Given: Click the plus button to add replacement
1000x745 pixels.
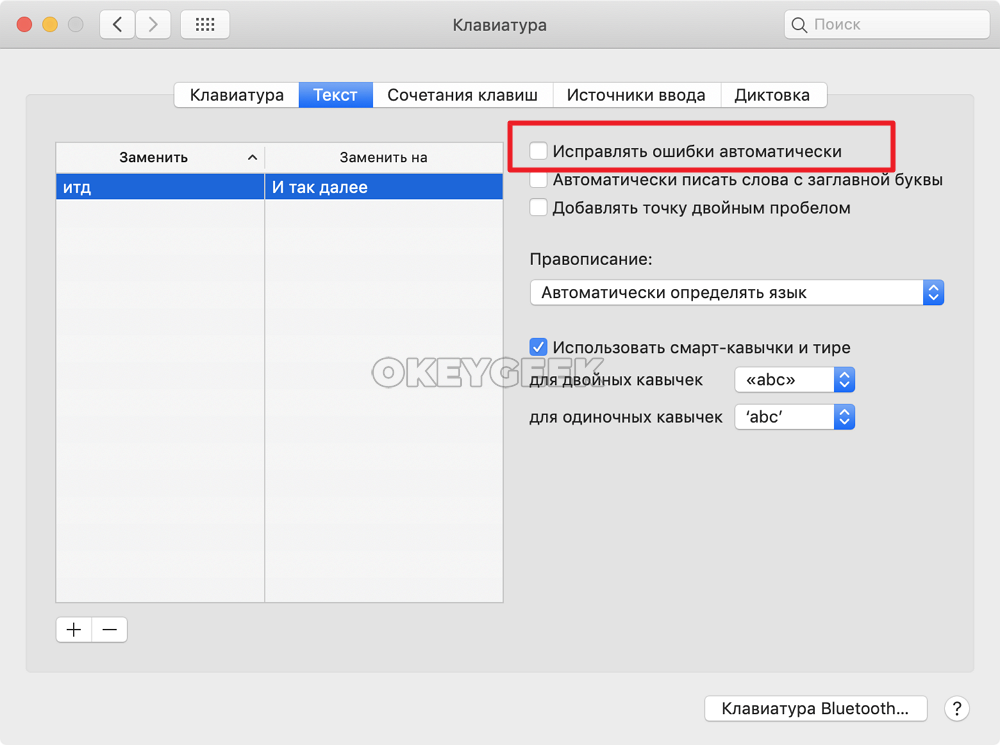Looking at the screenshot, I should [x=74, y=629].
